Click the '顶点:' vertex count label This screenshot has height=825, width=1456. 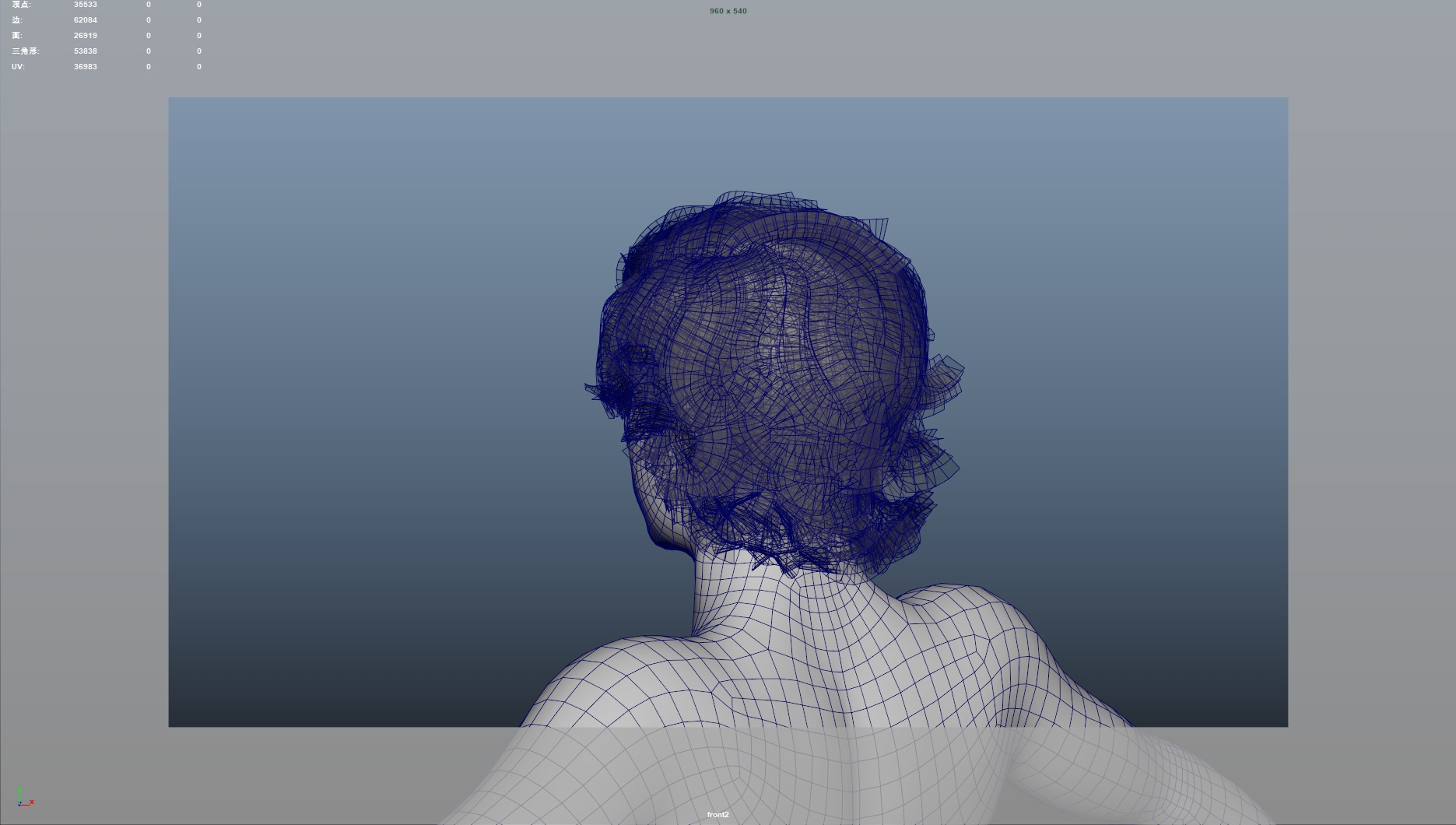pyautogui.click(x=22, y=5)
